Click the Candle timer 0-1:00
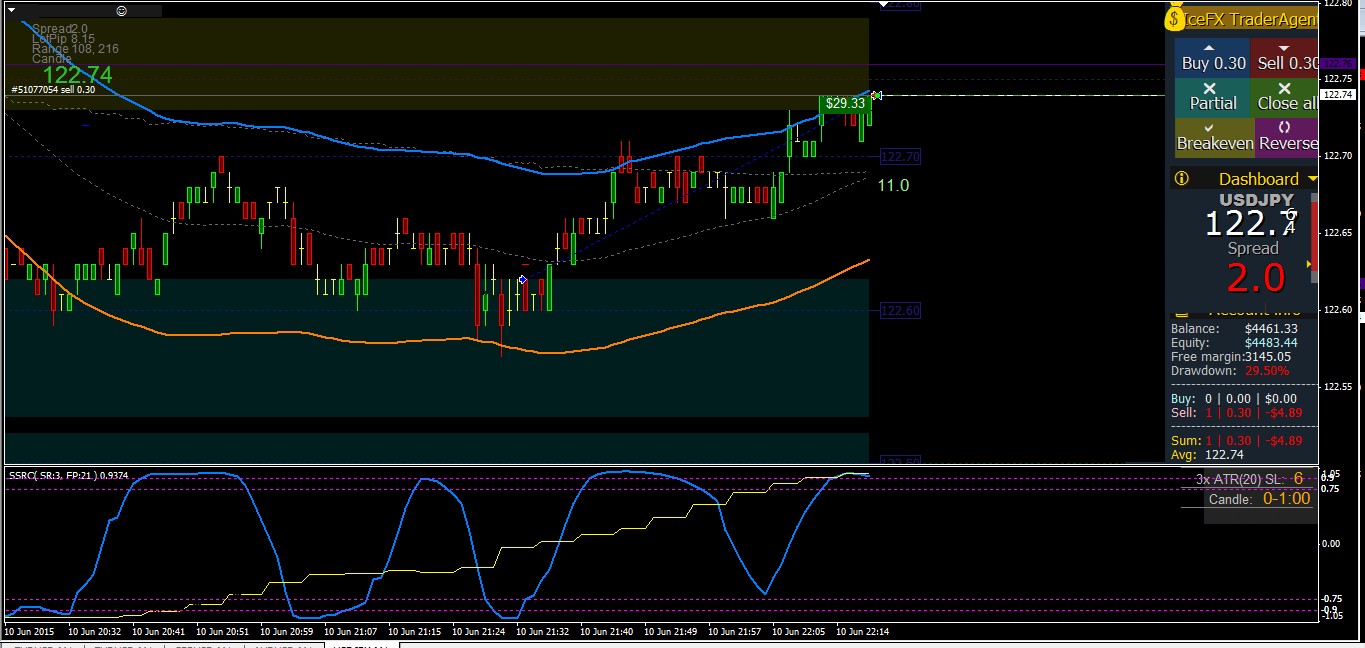This screenshot has height=648, width=1365. click(x=1286, y=498)
